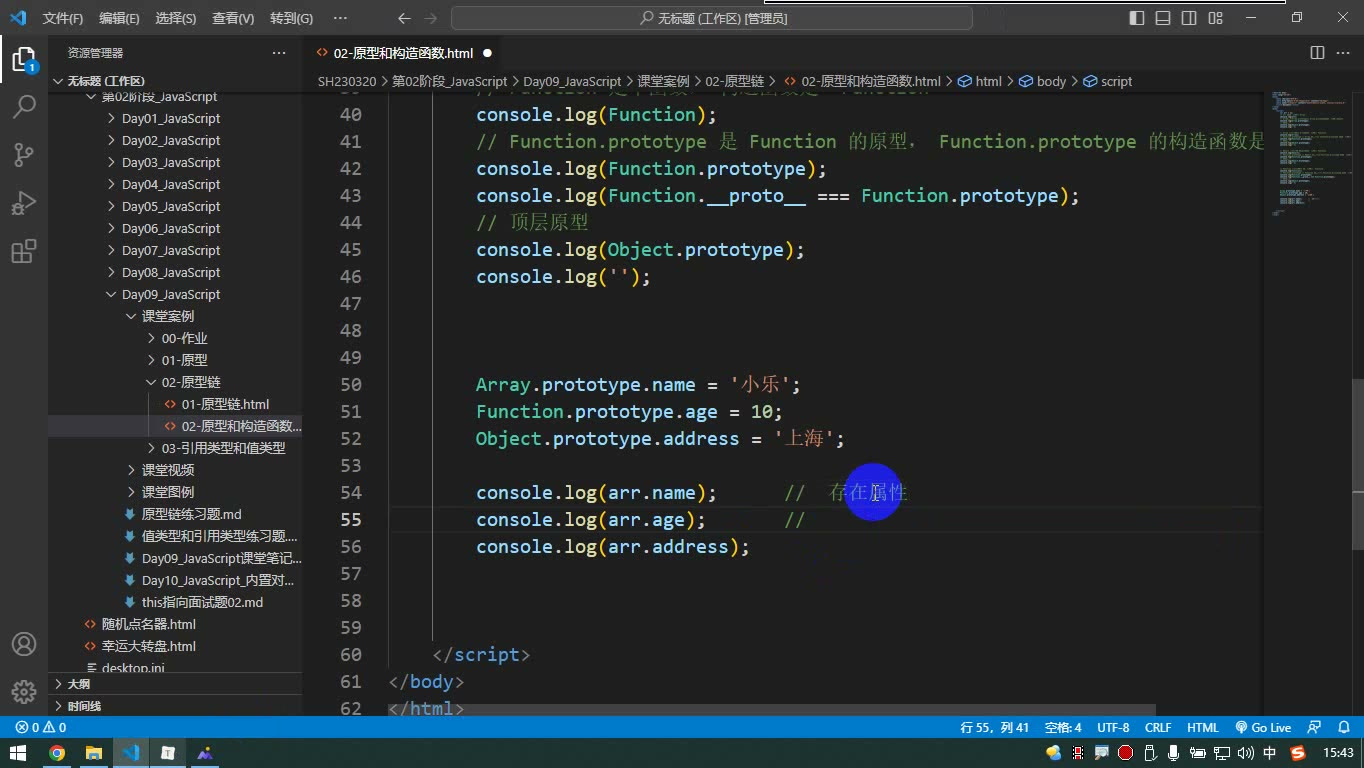Open the Manage gear settings

click(24, 692)
